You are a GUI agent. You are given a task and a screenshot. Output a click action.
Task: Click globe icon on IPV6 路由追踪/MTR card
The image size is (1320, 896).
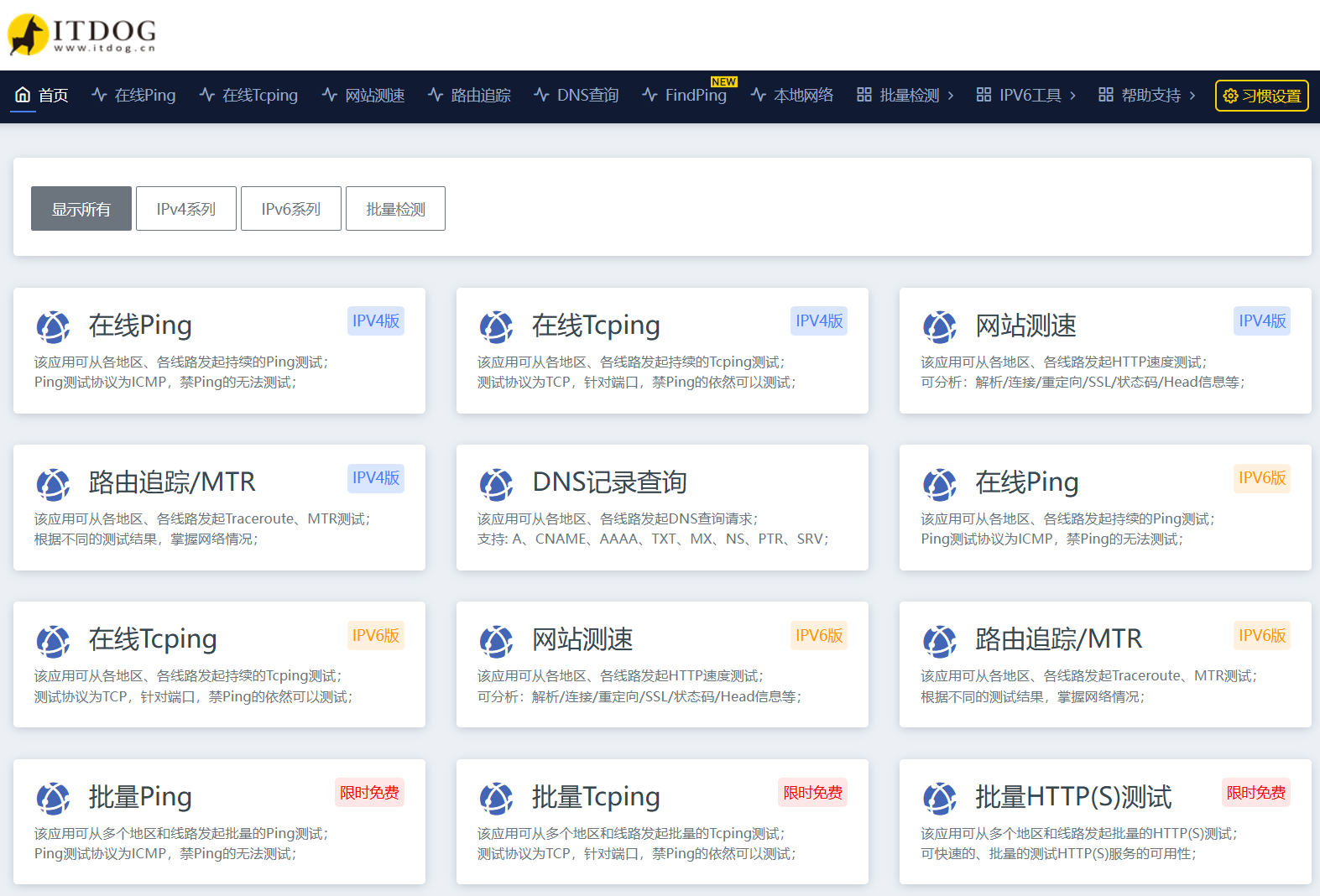939,641
